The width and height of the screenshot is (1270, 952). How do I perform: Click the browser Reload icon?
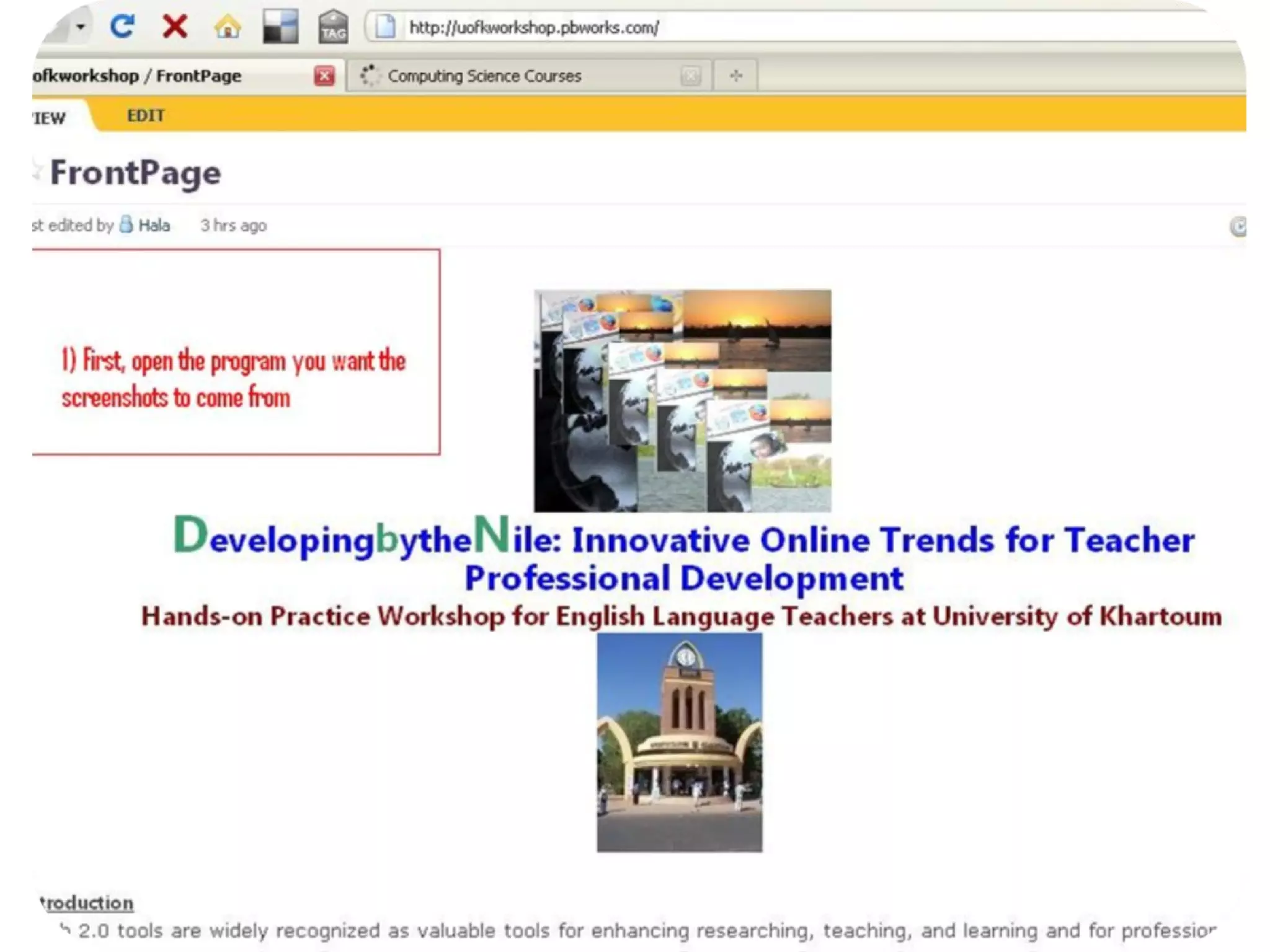coord(122,27)
